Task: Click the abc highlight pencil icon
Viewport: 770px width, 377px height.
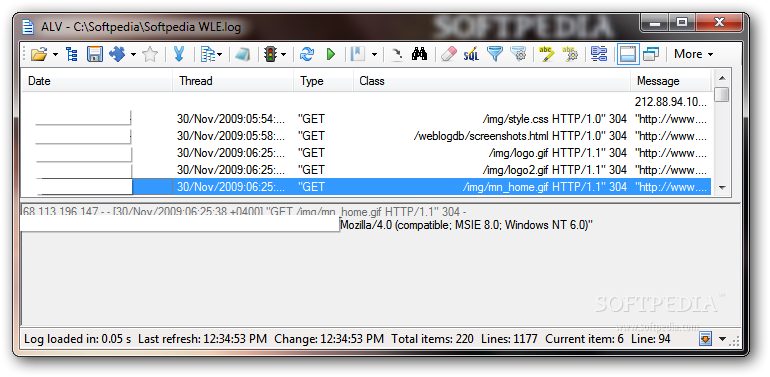Action: click(x=546, y=54)
